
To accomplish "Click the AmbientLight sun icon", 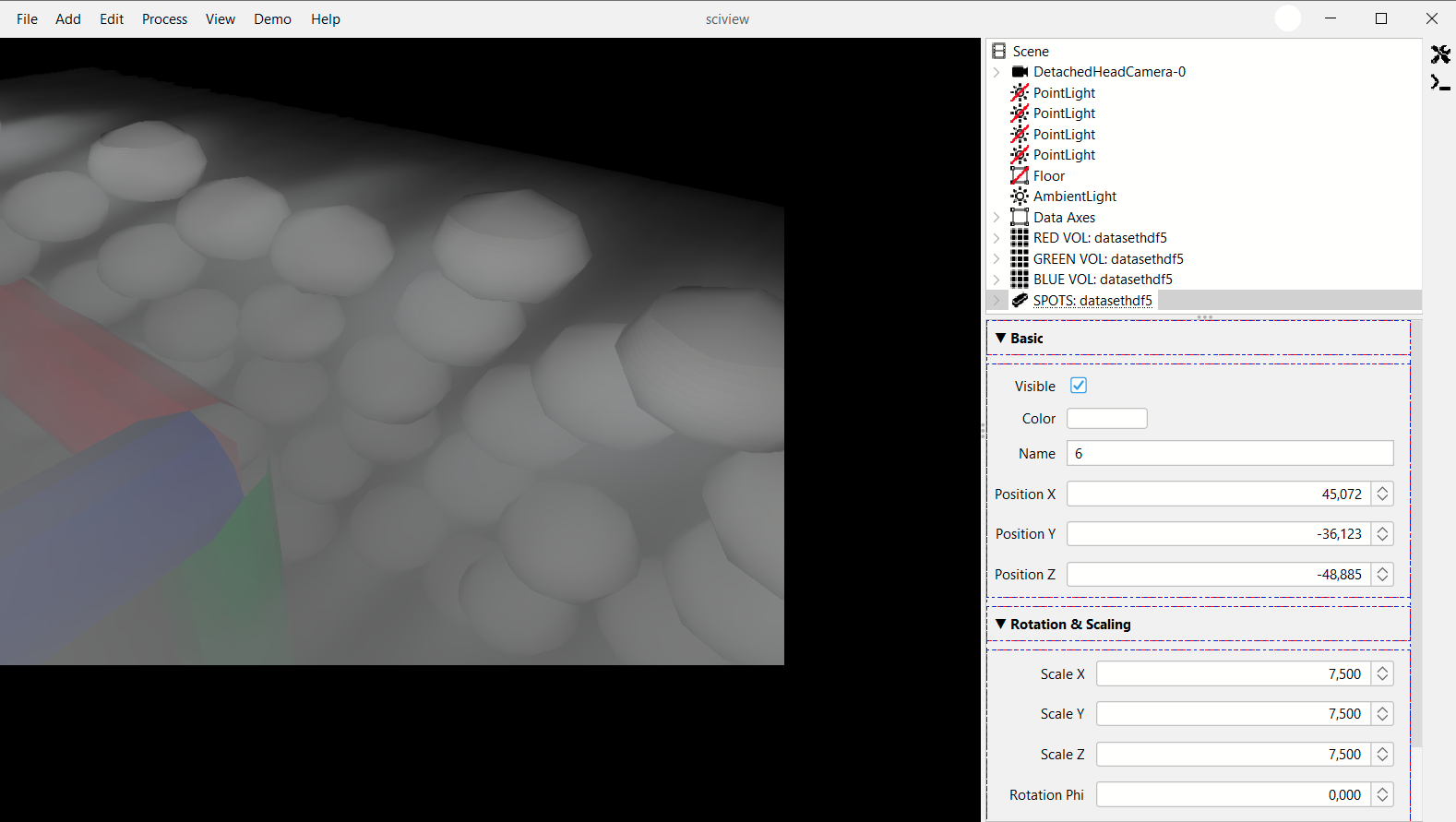I will (1020, 197).
